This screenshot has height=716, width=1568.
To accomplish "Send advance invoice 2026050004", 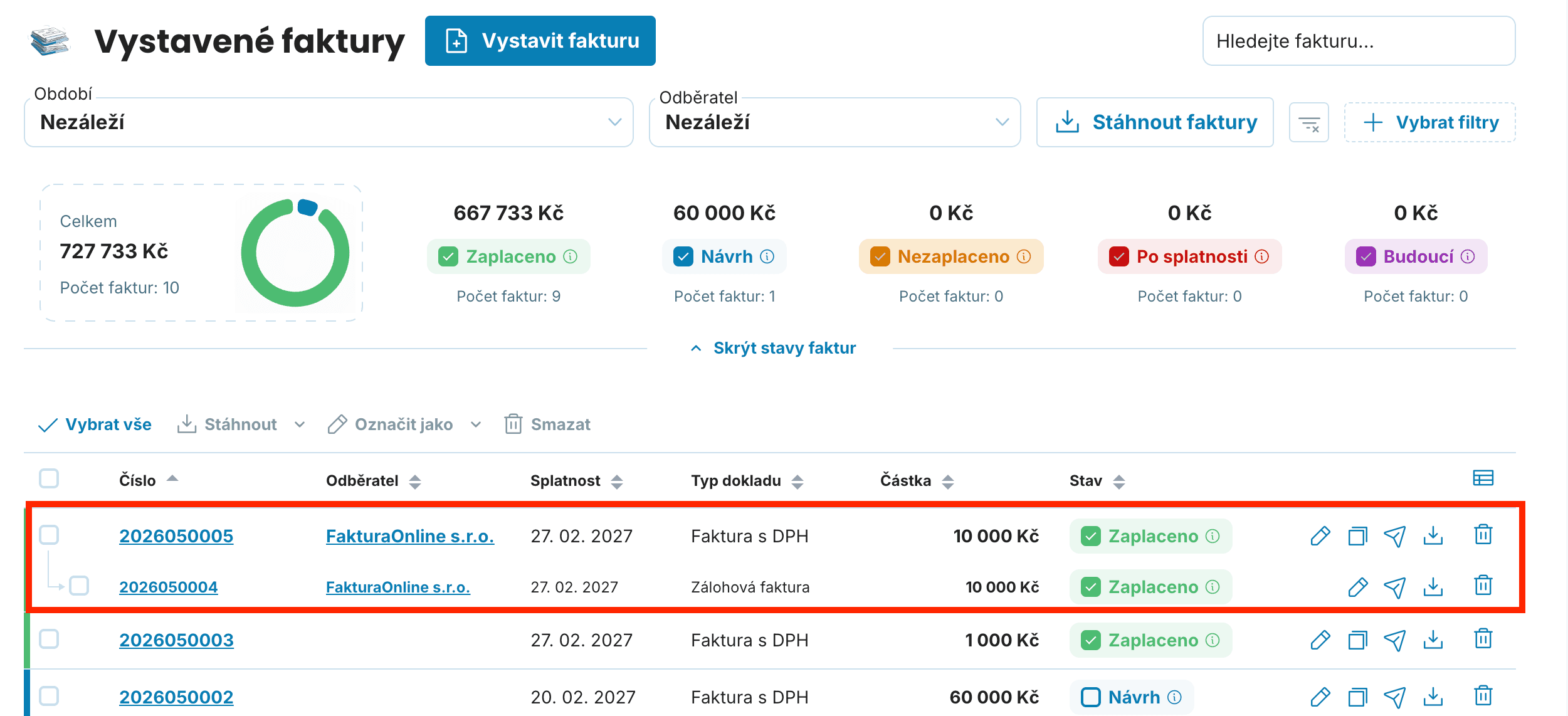I will (1395, 587).
